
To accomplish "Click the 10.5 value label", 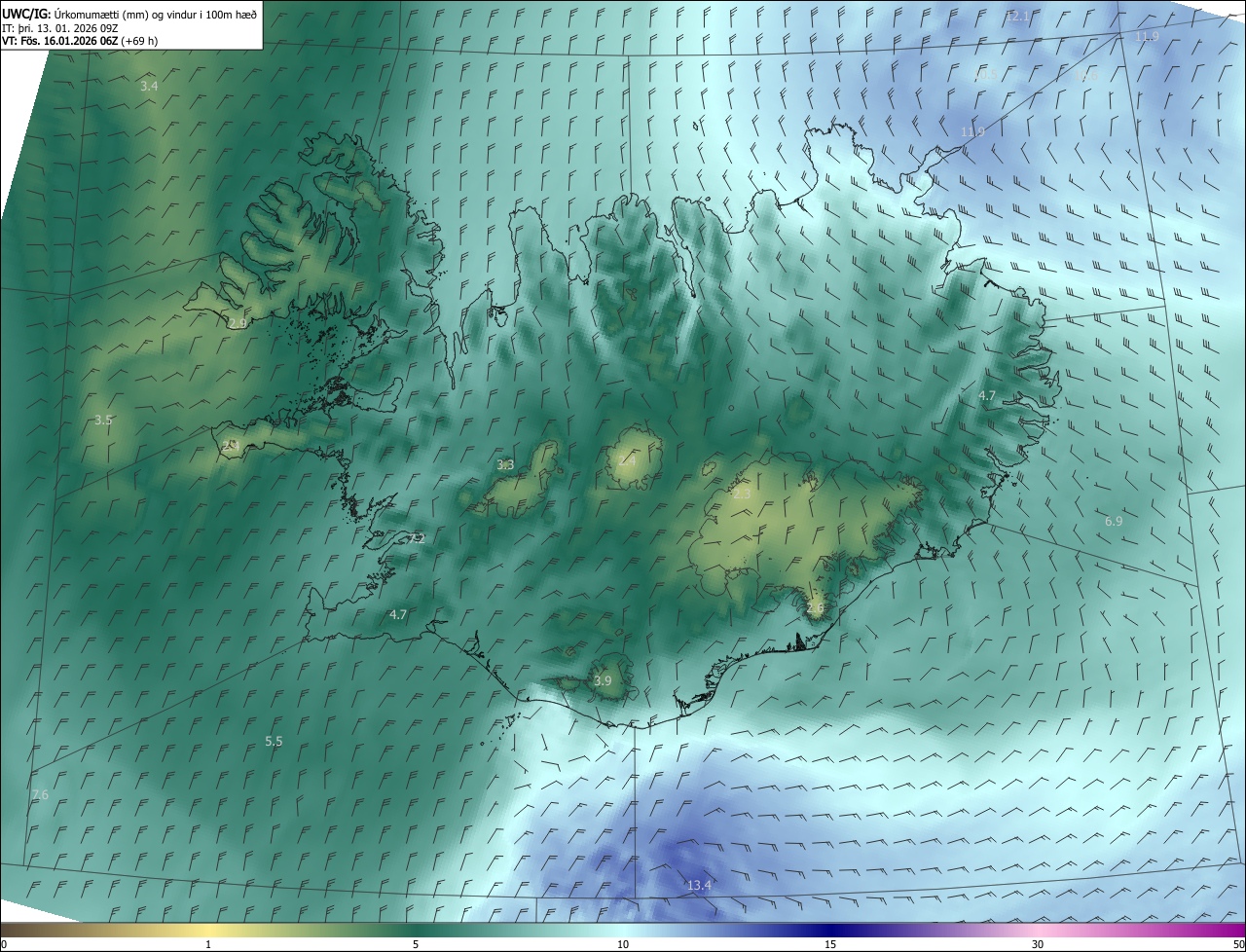I will click(985, 75).
